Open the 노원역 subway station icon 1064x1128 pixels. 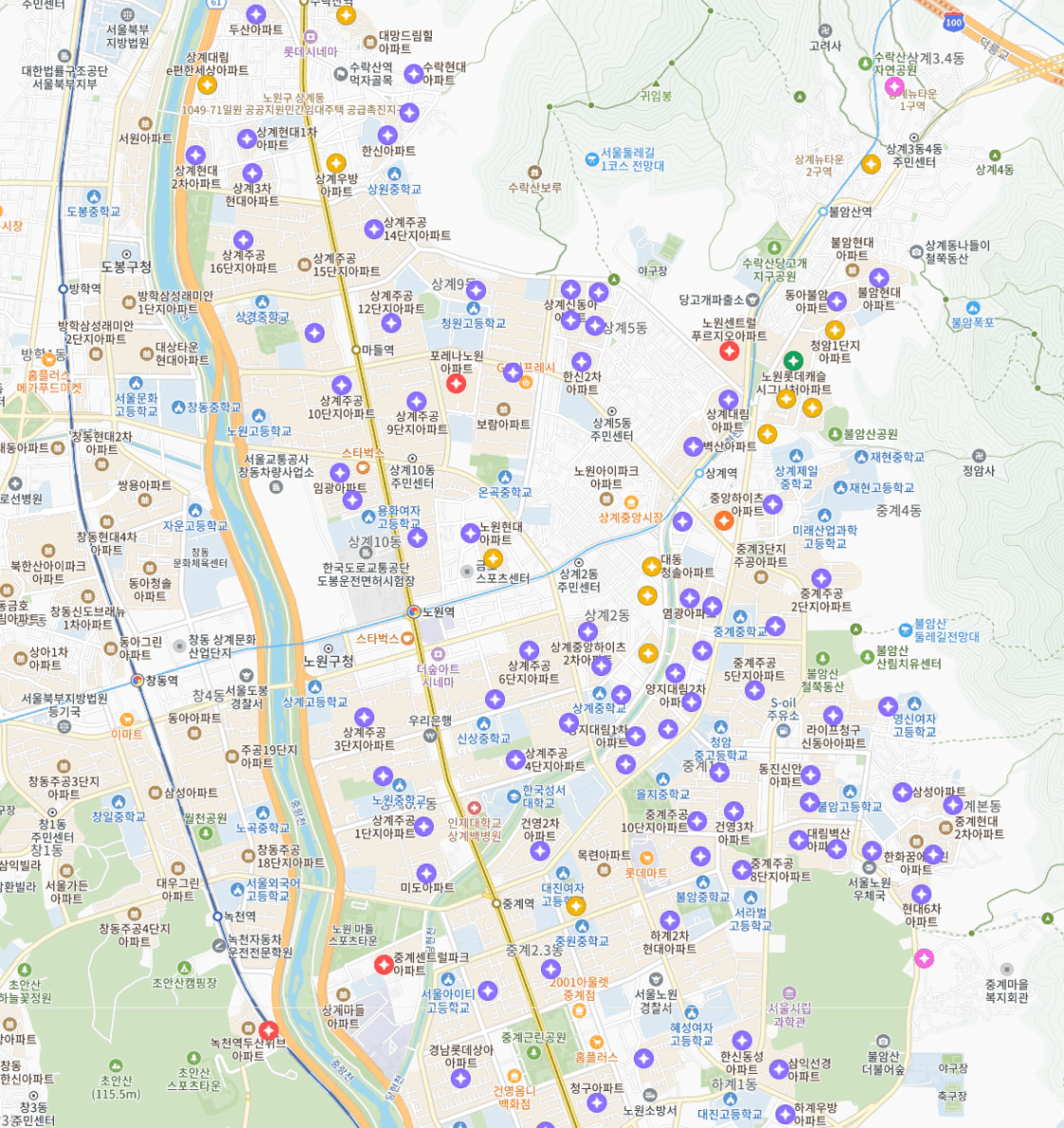point(413,611)
